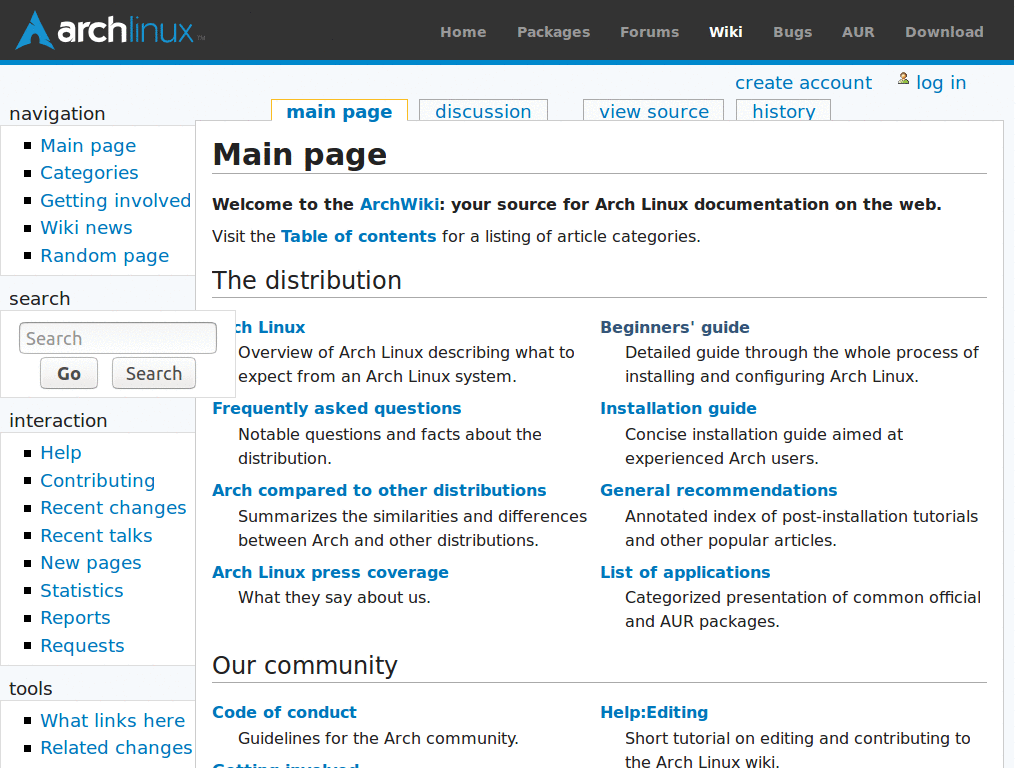
Task: Open Wiki news in the sidebar
Action: (x=86, y=228)
